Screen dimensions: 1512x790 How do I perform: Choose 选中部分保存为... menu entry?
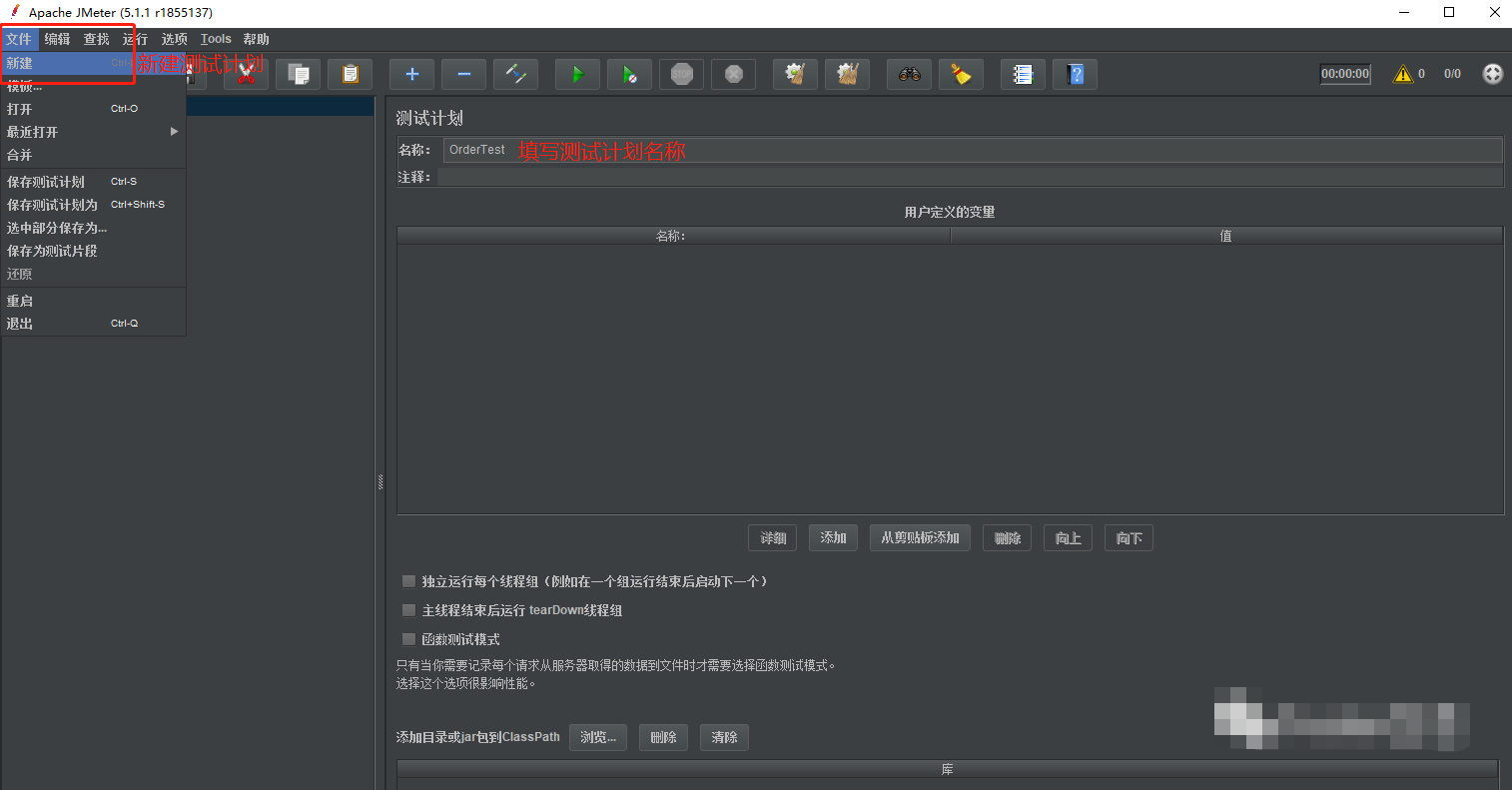[93, 228]
